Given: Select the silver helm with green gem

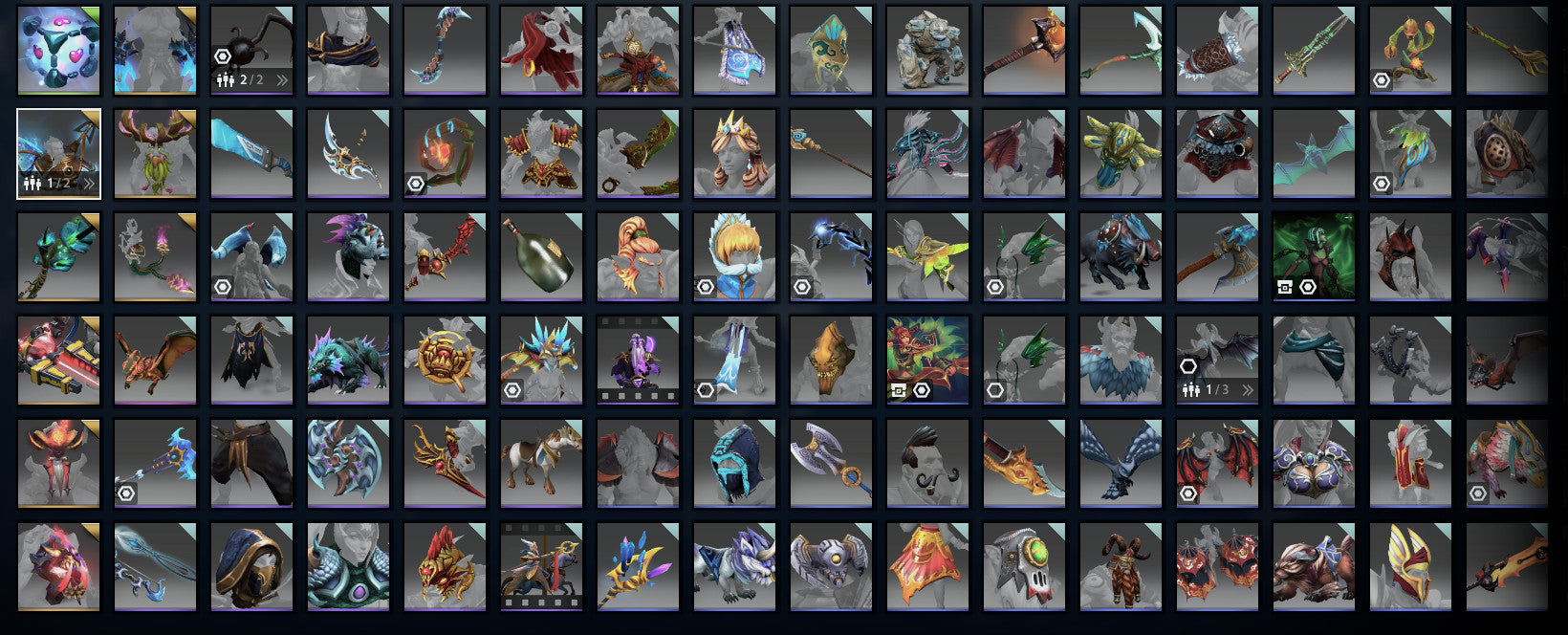Looking at the screenshot, I should (1024, 566).
